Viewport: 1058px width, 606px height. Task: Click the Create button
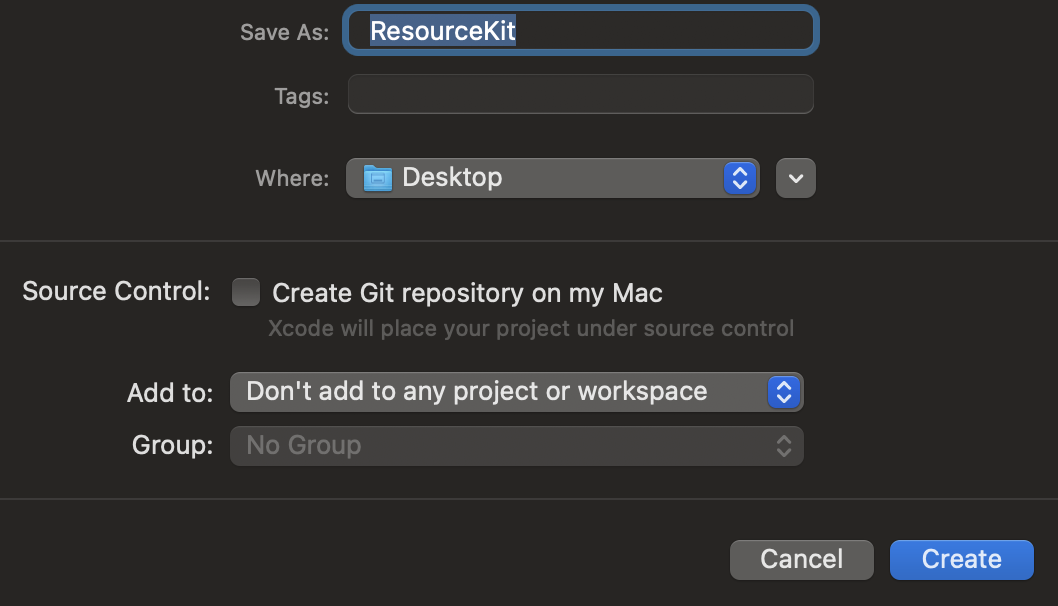tap(962, 559)
